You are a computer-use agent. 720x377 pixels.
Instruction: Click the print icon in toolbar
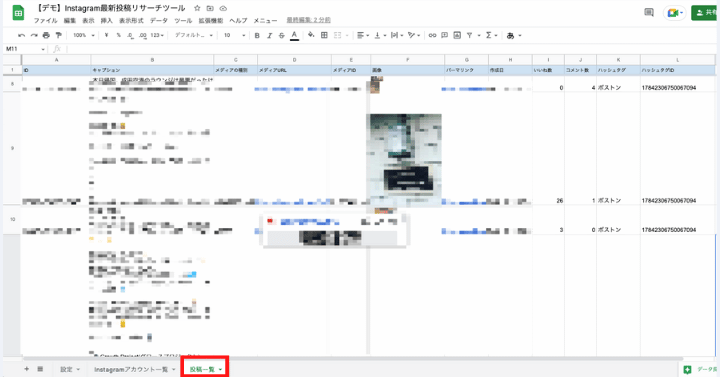[x=46, y=35]
